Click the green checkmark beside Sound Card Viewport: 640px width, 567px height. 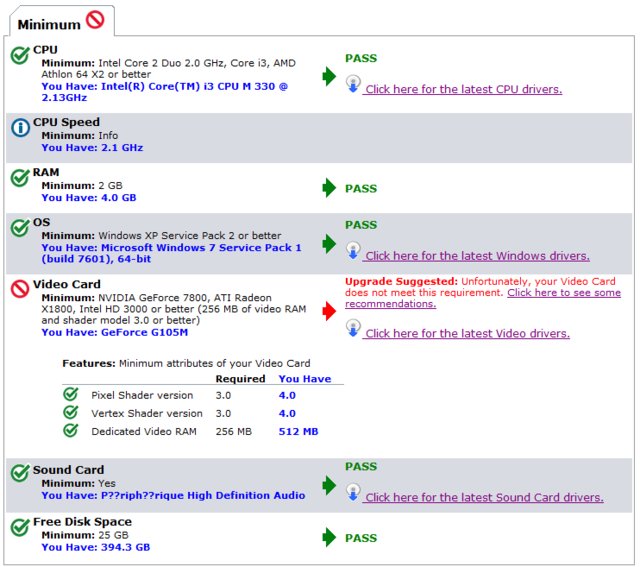point(19,474)
